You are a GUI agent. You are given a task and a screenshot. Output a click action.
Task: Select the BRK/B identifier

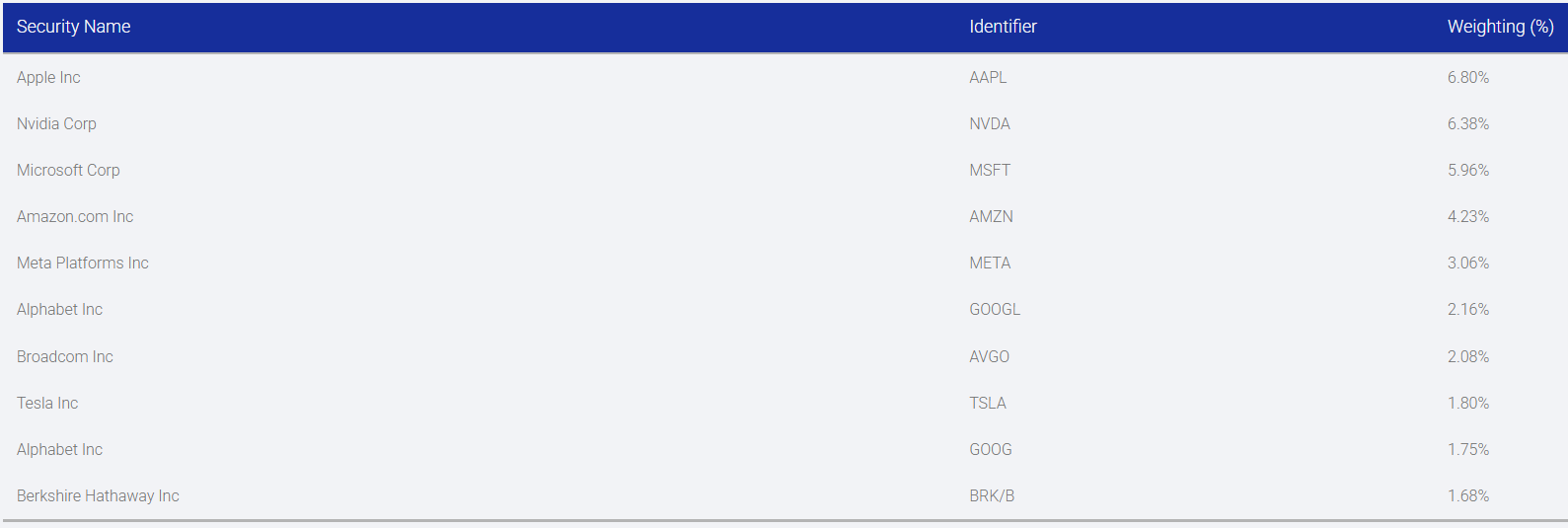coord(992,495)
